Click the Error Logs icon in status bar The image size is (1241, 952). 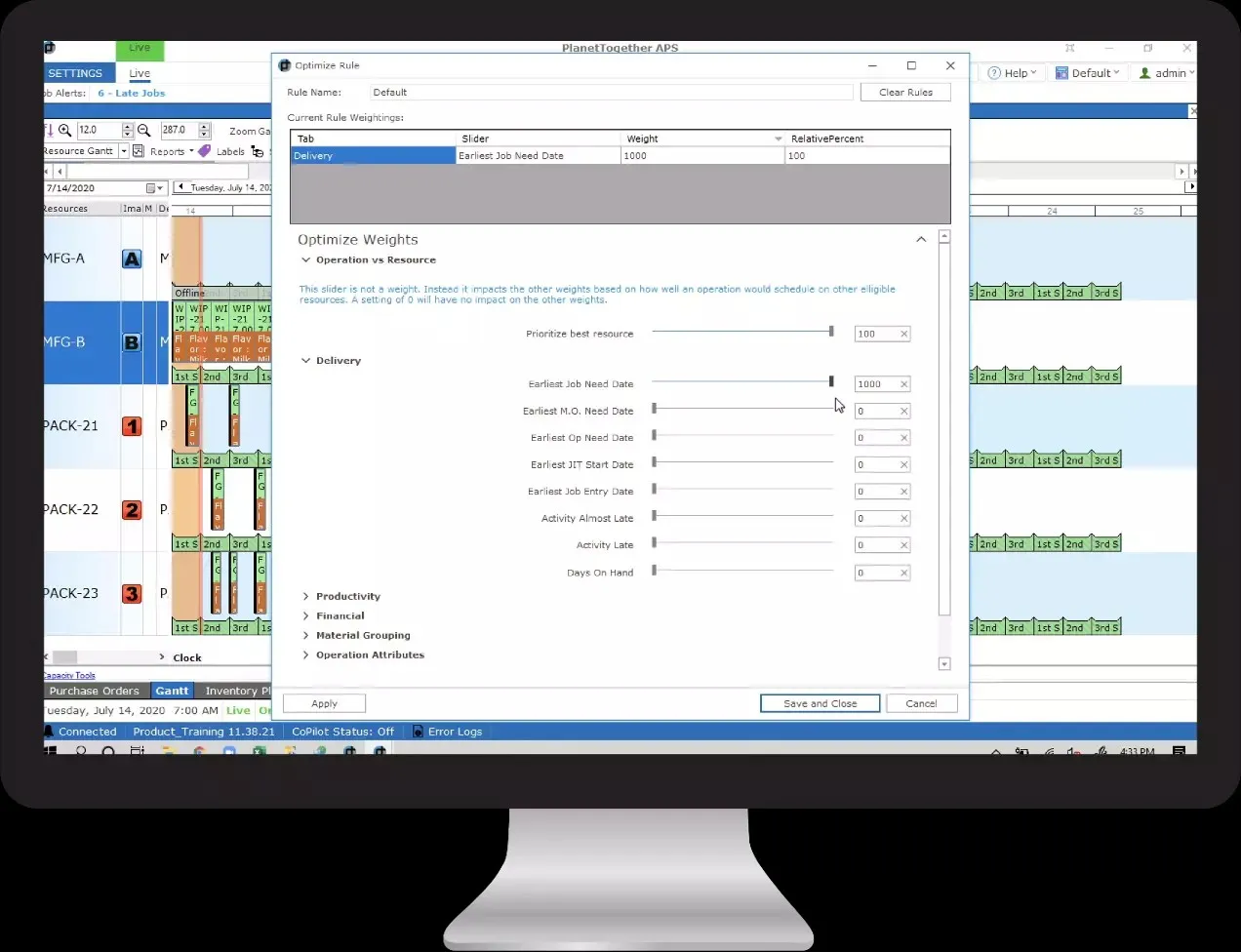418,732
